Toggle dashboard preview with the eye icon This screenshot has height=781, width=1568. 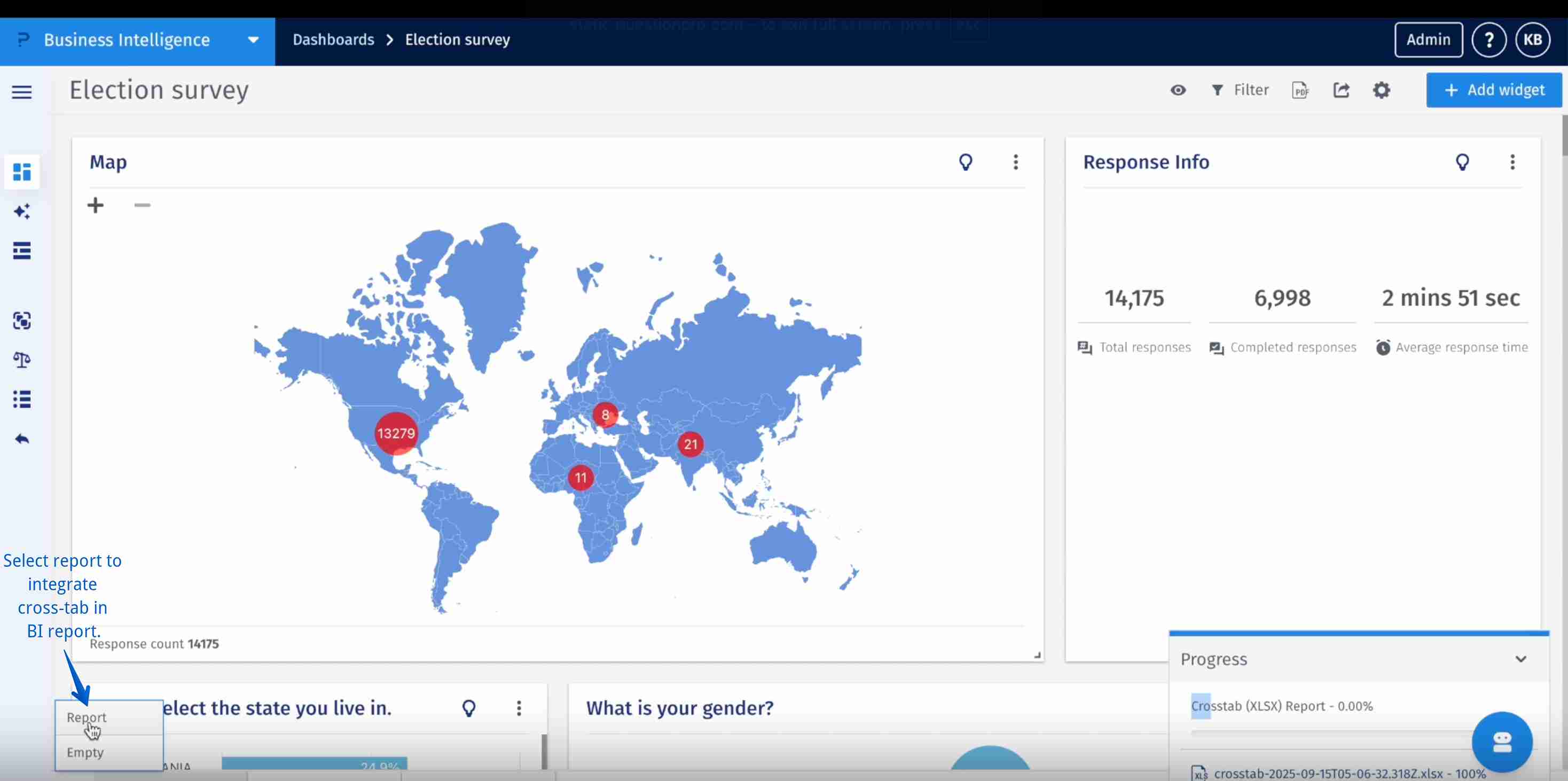click(x=1179, y=90)
